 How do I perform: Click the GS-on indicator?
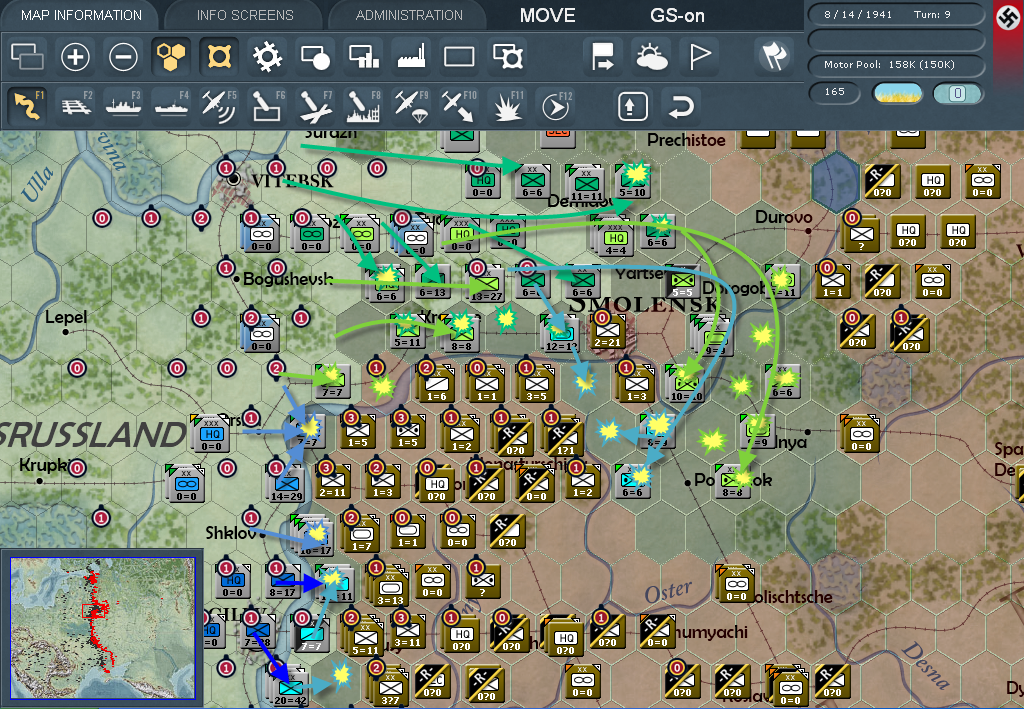click(x=677, y=16)
